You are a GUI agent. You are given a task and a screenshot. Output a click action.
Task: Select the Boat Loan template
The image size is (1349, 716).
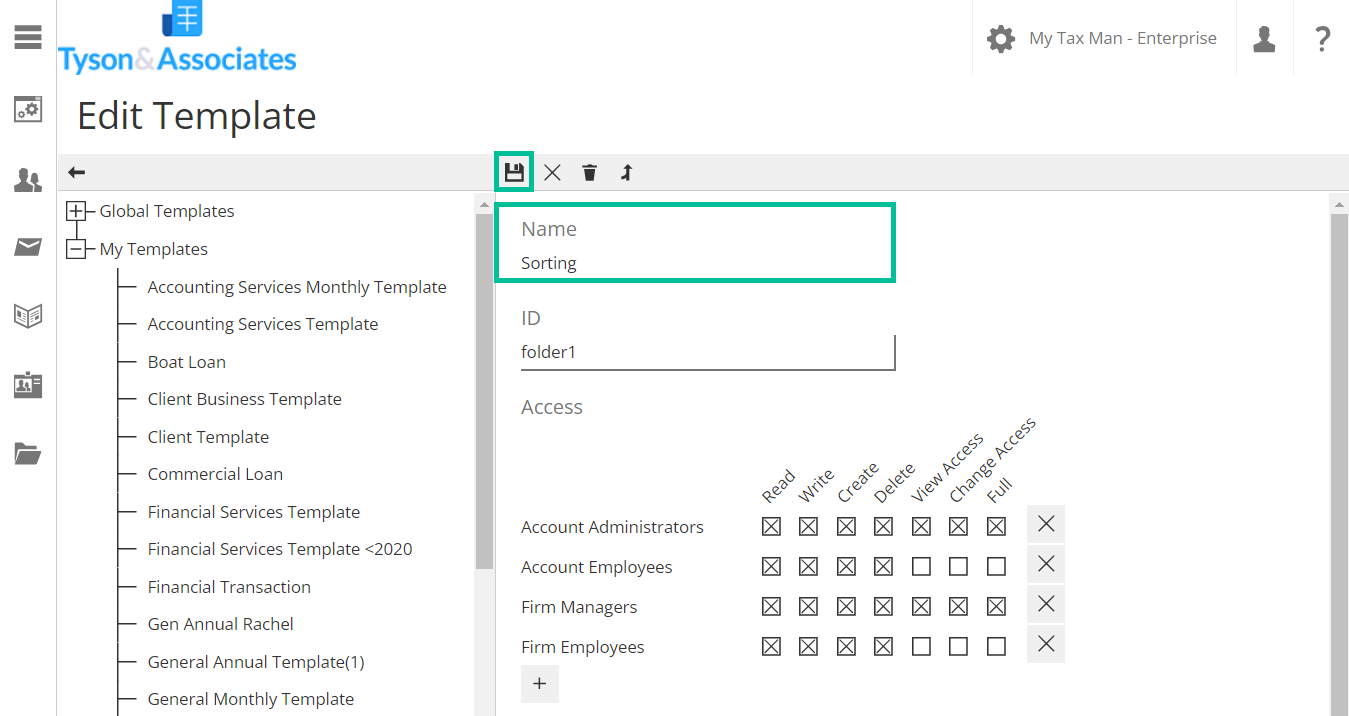187,361
